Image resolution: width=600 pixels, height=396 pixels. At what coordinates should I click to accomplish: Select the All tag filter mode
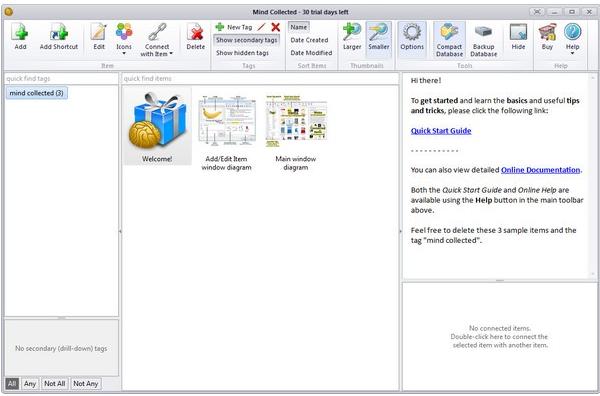pos(12,383)
